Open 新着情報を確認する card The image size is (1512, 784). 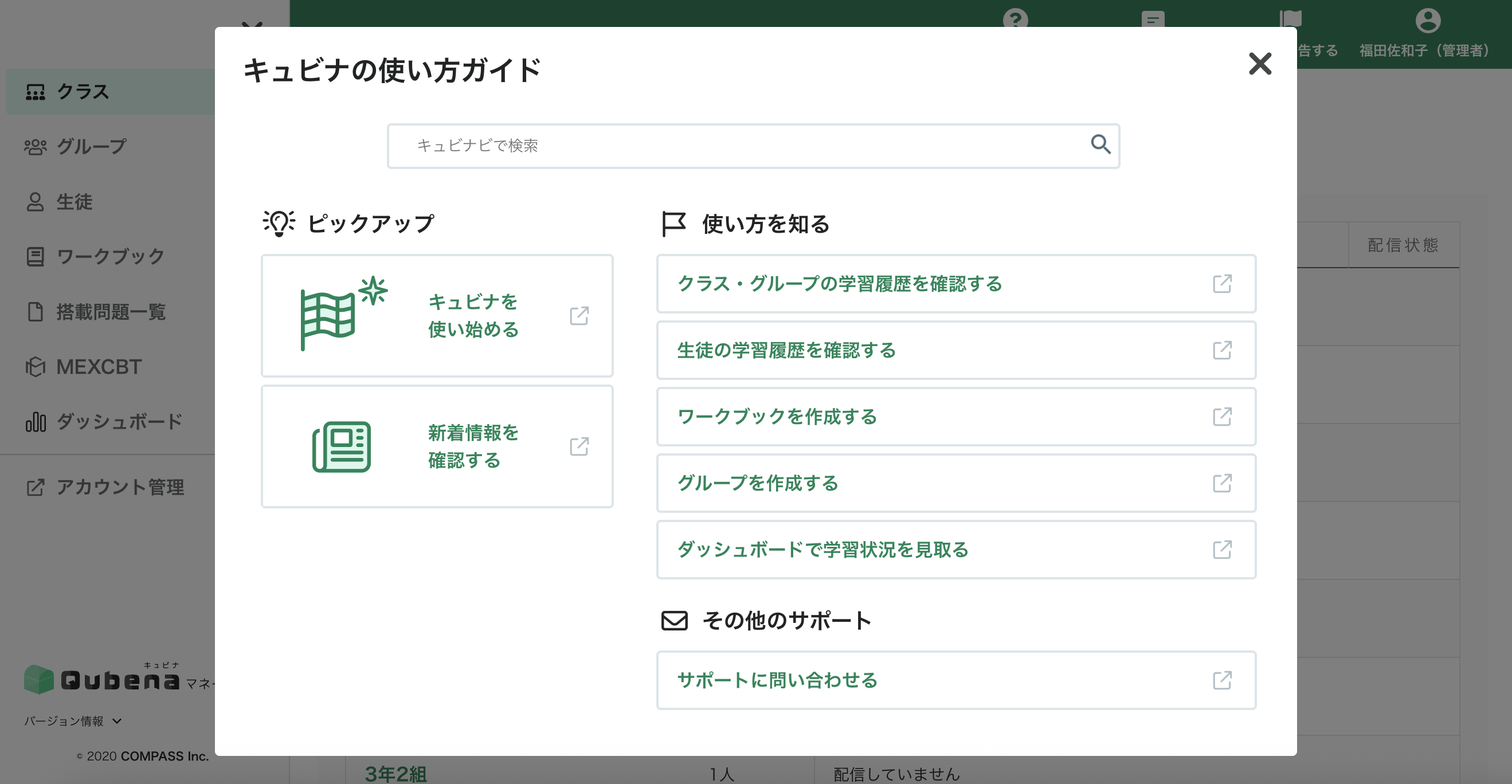[x=437, y=446]
